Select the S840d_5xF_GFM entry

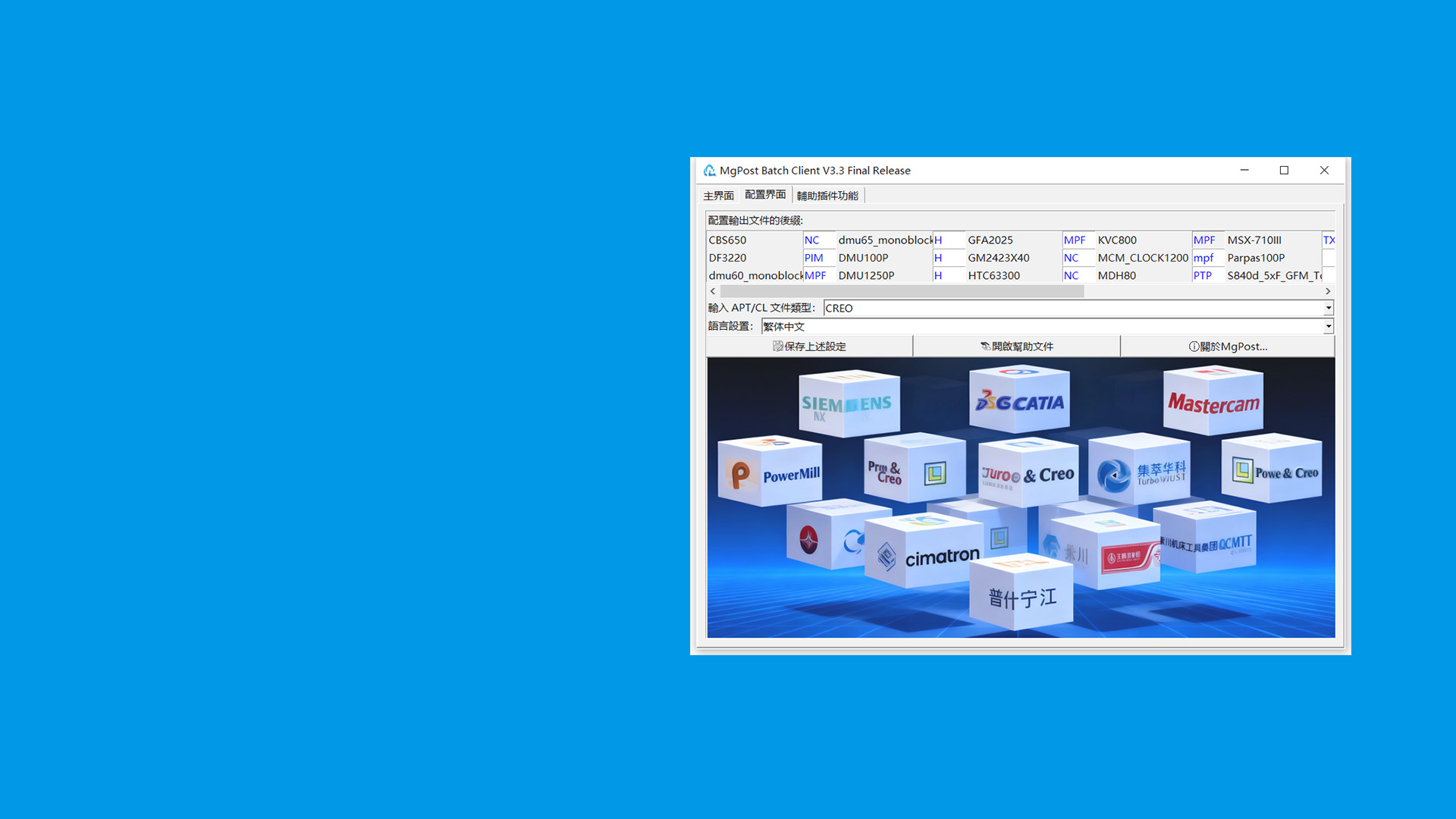click(1273, 275)
